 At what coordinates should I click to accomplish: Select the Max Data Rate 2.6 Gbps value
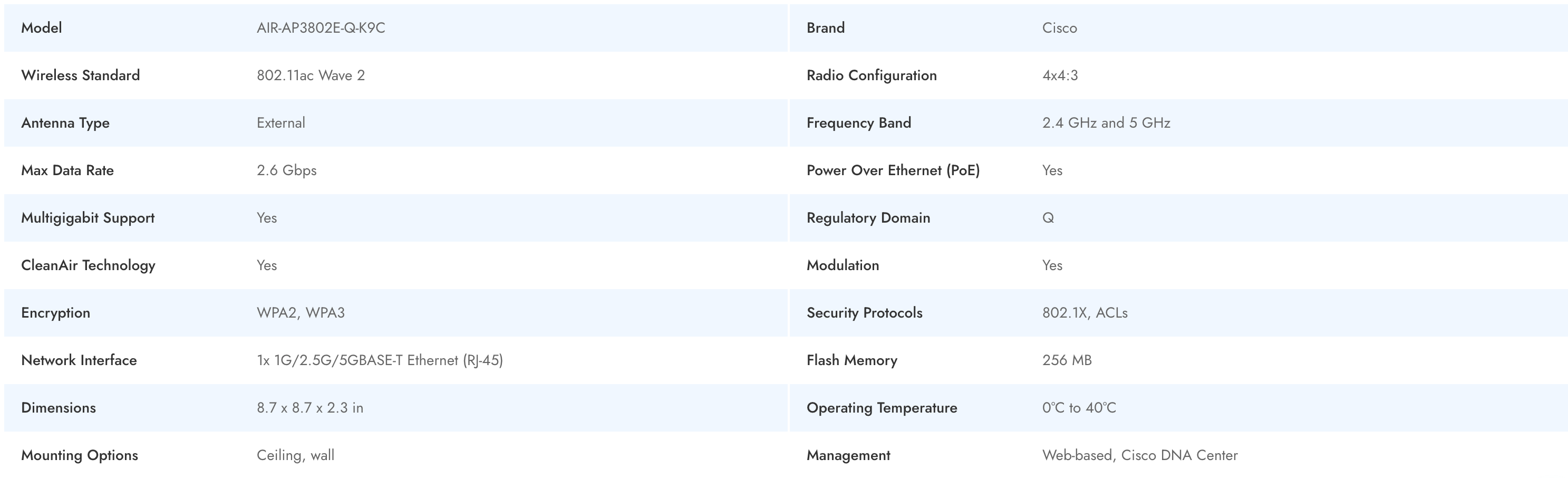(x=287, y=170)
